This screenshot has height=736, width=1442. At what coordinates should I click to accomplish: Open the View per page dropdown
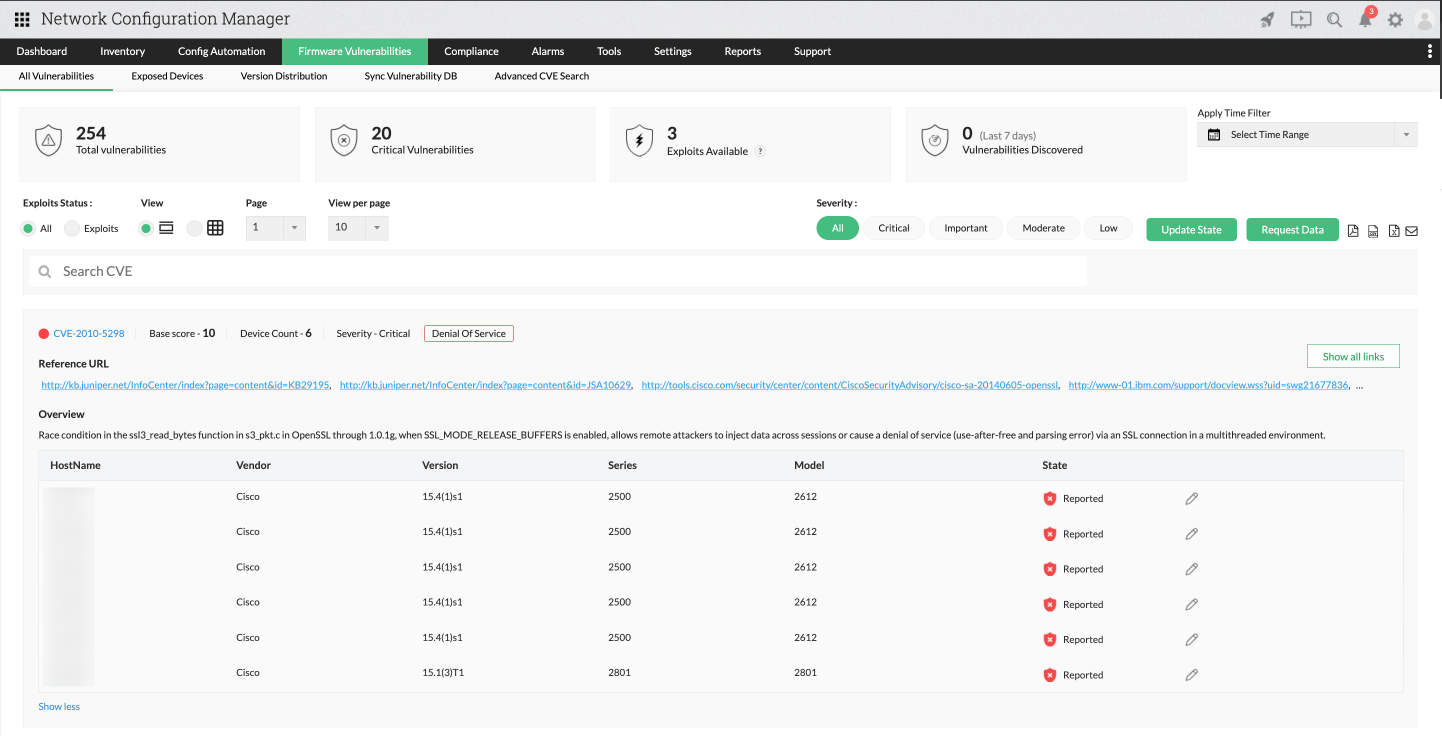point(357,228)
